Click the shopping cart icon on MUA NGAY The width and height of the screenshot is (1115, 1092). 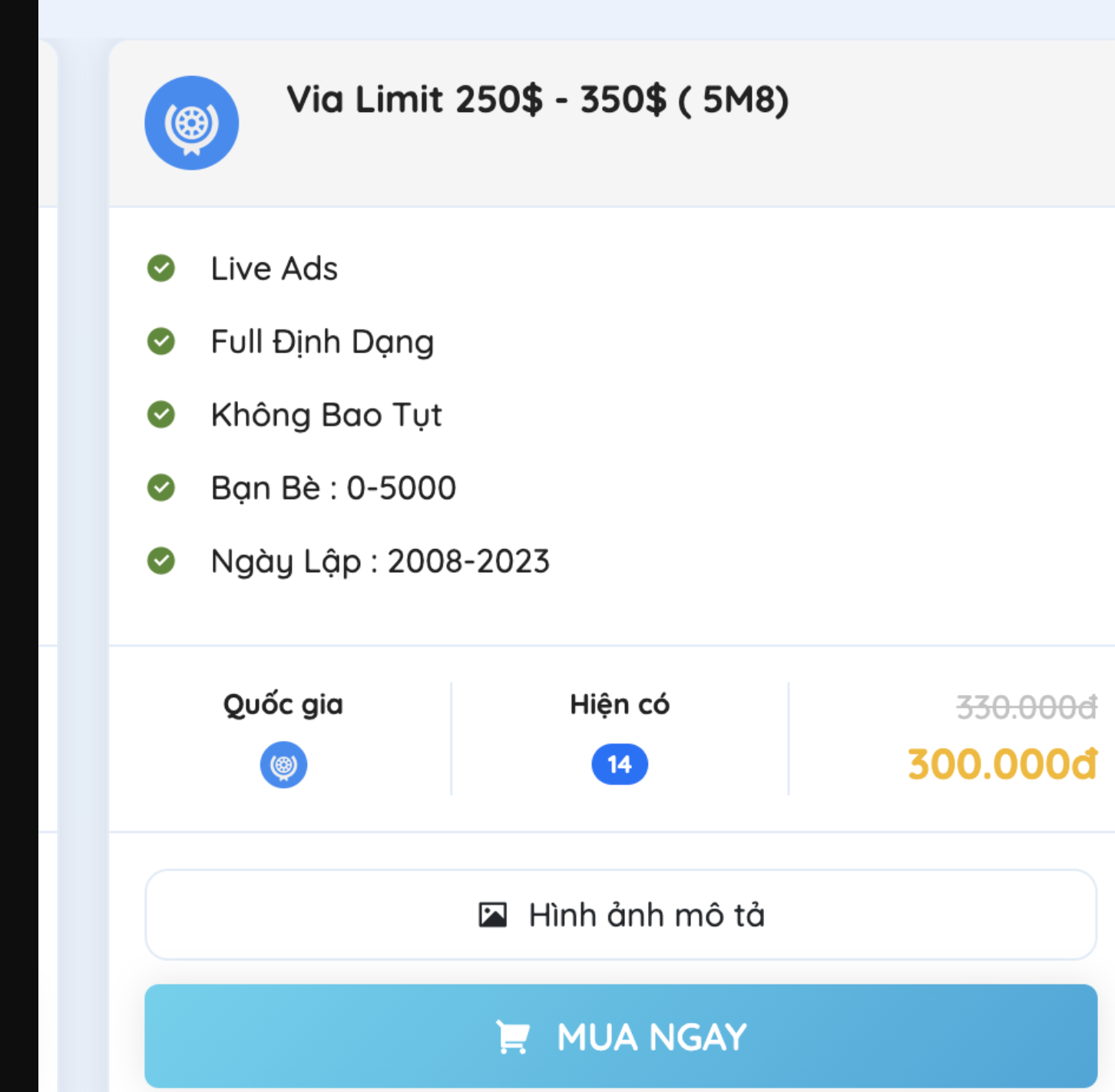(513, 1037)
